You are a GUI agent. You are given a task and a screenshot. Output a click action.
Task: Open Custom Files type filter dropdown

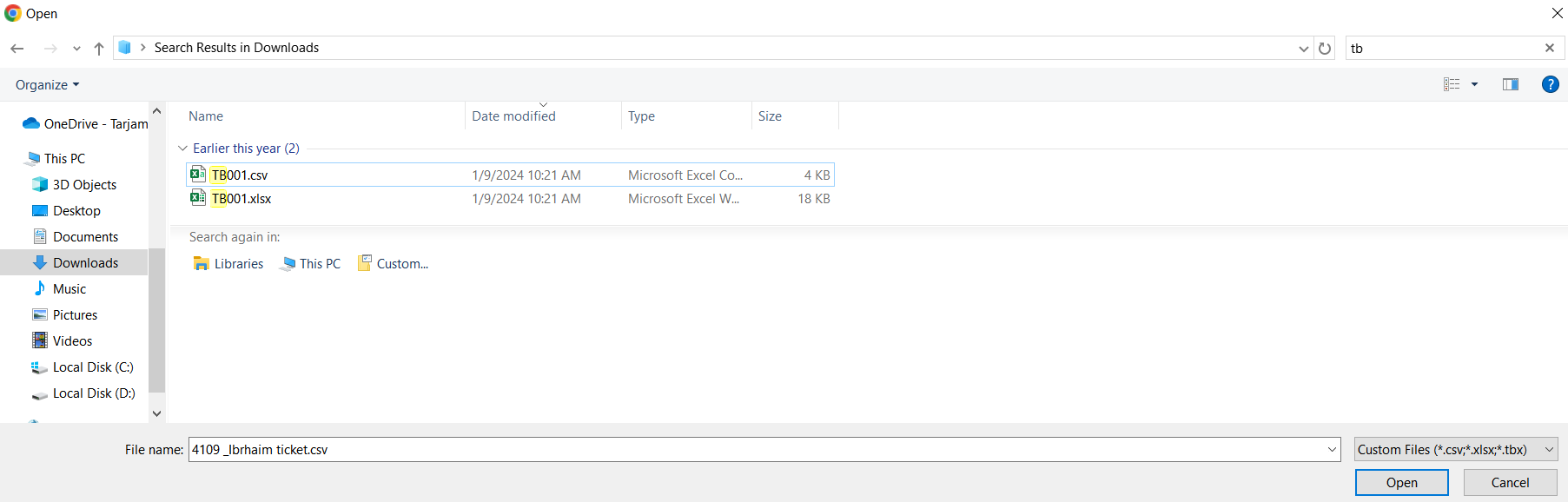[1456, 449]
